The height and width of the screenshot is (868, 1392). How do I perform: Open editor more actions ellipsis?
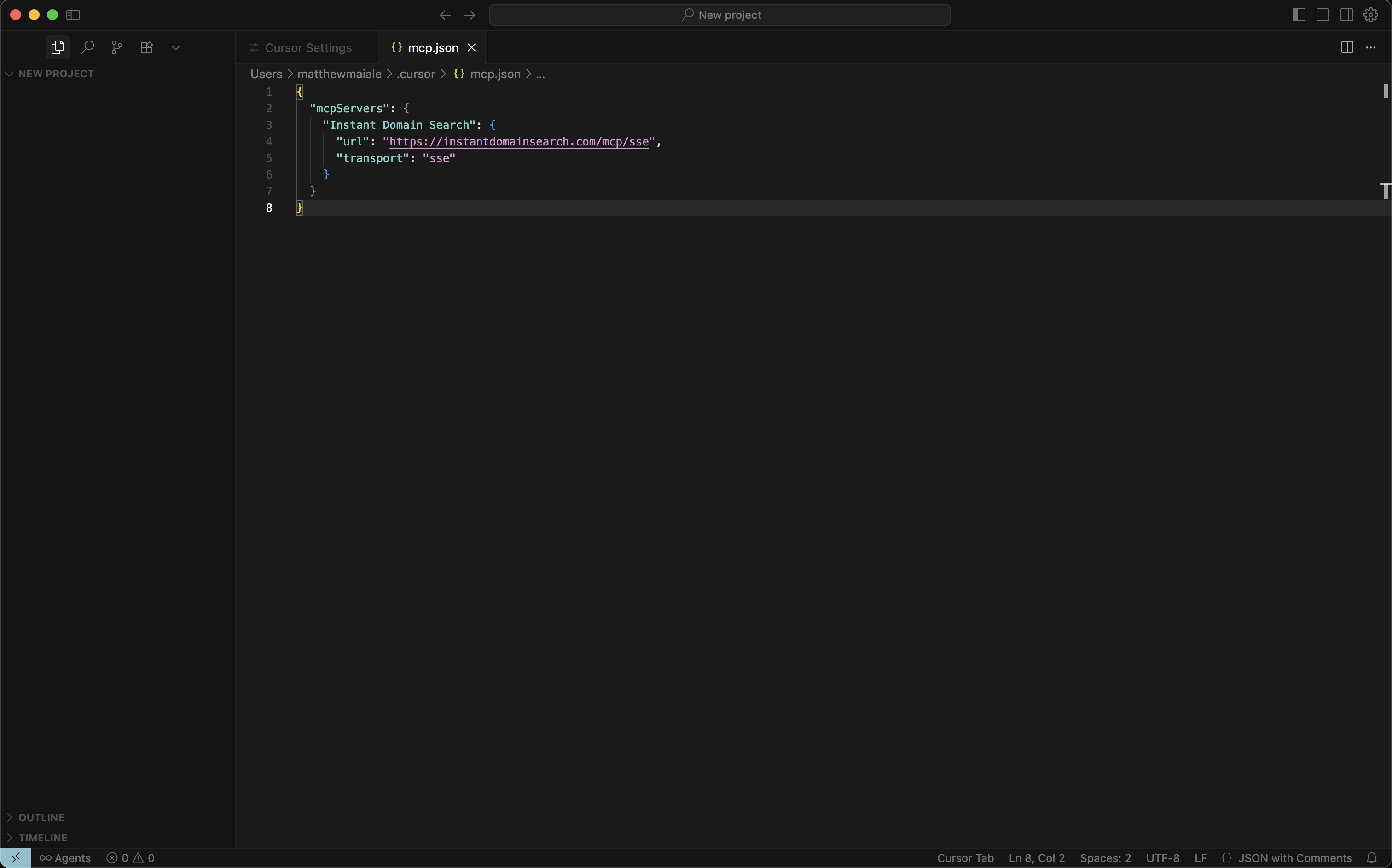(1371, 47)
